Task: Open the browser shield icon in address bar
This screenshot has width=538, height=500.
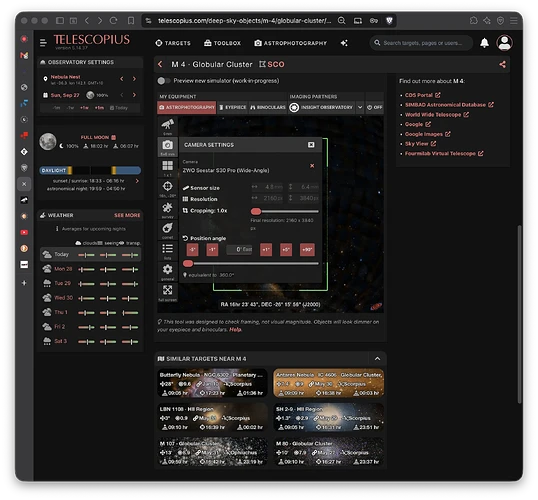Action: point(389,21)
